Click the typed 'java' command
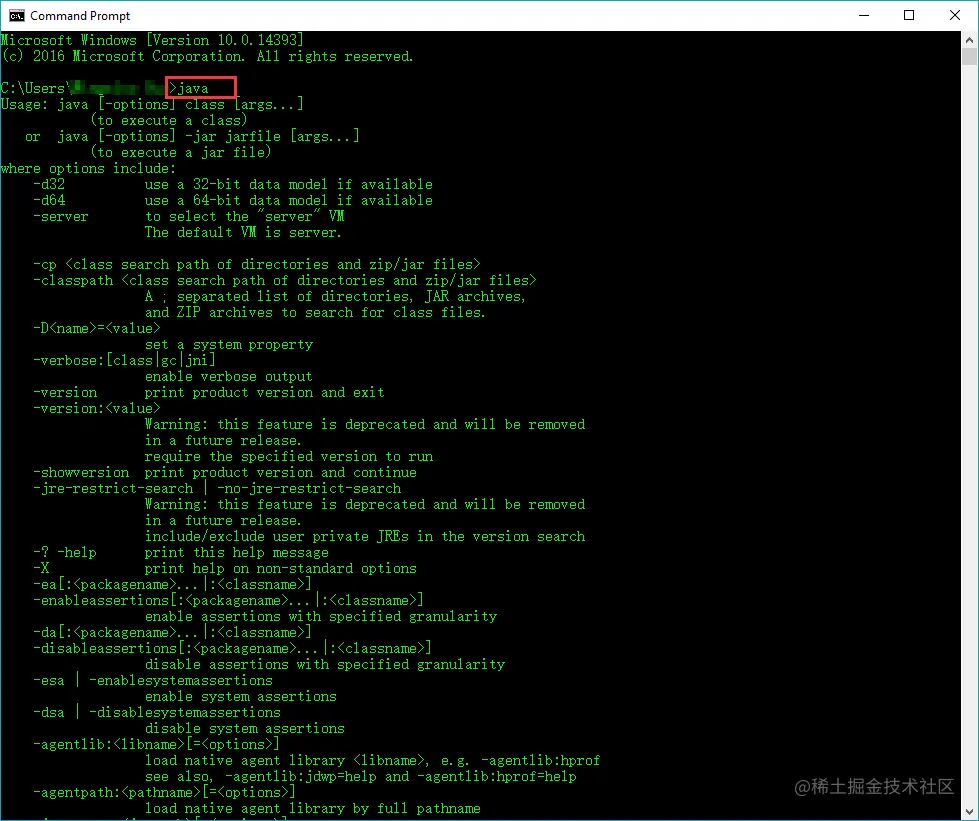This screenshot has width=979, height=821. click(194, 89)
